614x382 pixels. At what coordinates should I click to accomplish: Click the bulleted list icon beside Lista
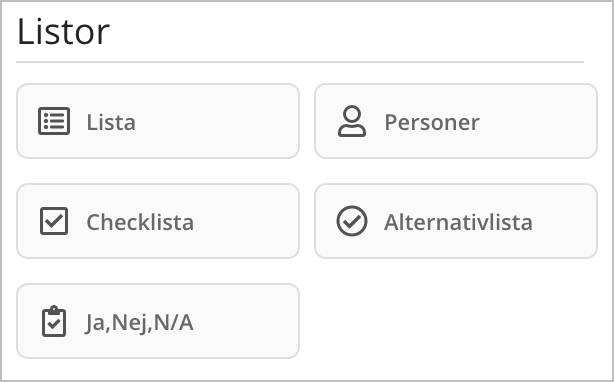54,121
